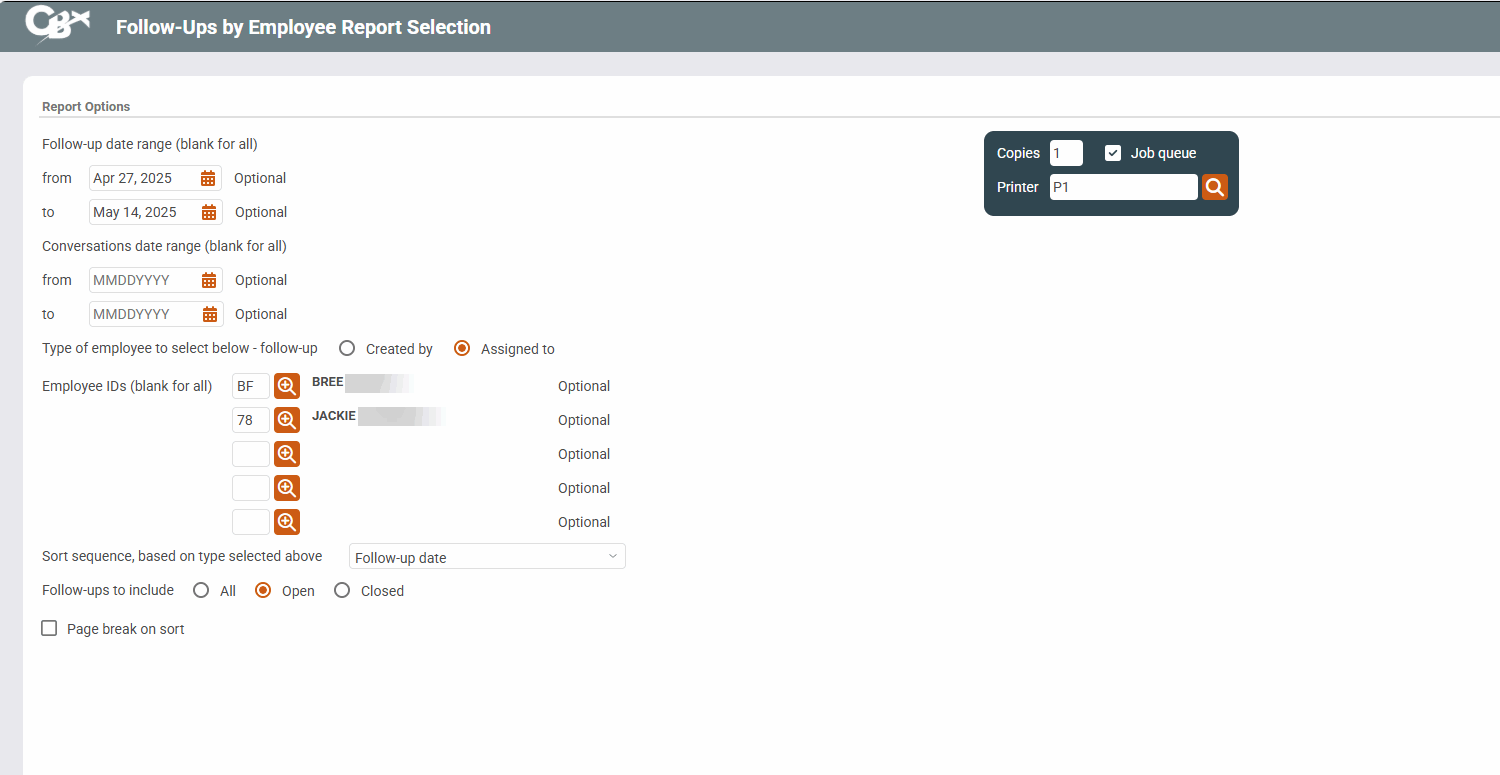Image resolution: width=1500 pixels, height=775 pixels.
Task: Click the CBX logo in header
Action: pyautogui.click(x=58, y=25)
